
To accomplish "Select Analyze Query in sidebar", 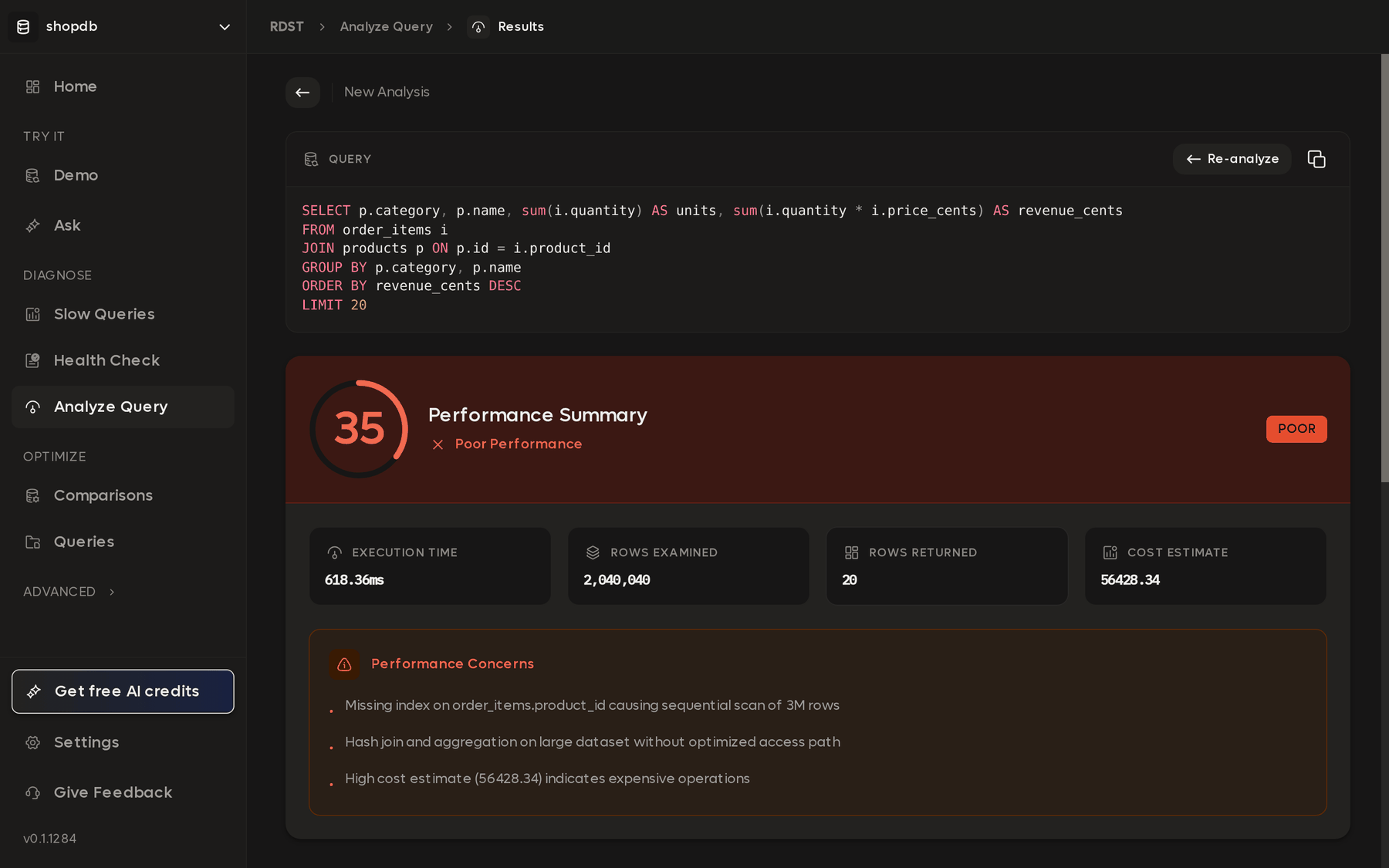I will pyautogui.click(x=123, y=407).
